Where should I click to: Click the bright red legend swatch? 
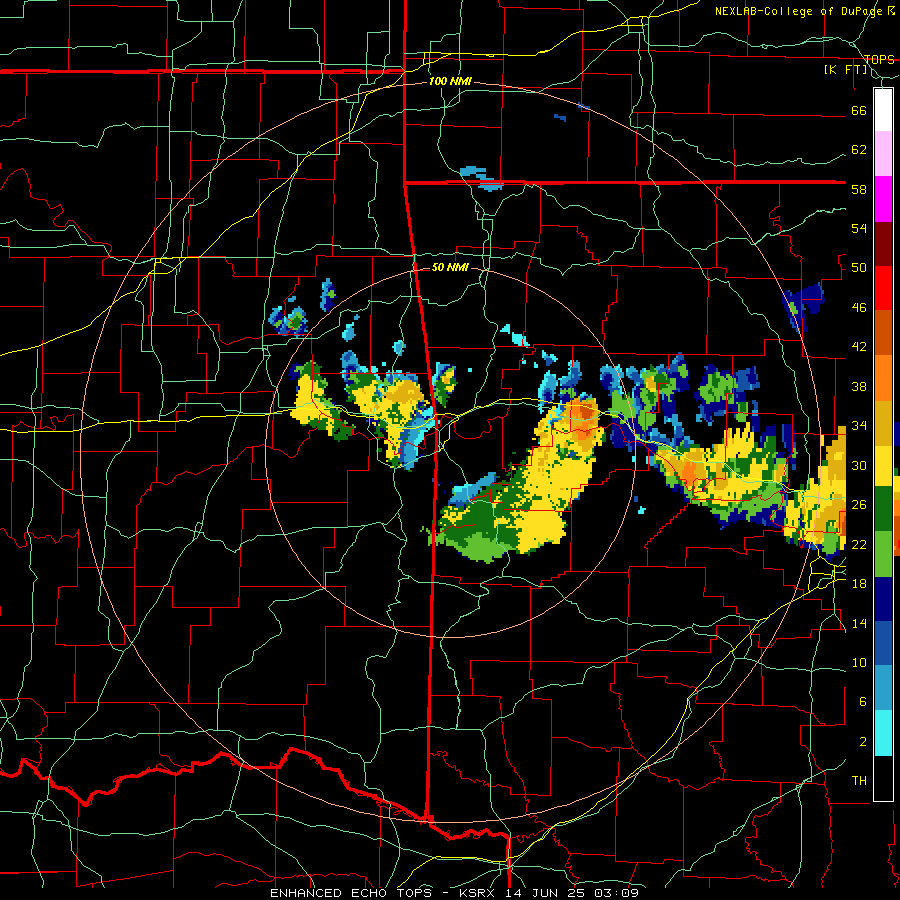(x=883, y=289)
